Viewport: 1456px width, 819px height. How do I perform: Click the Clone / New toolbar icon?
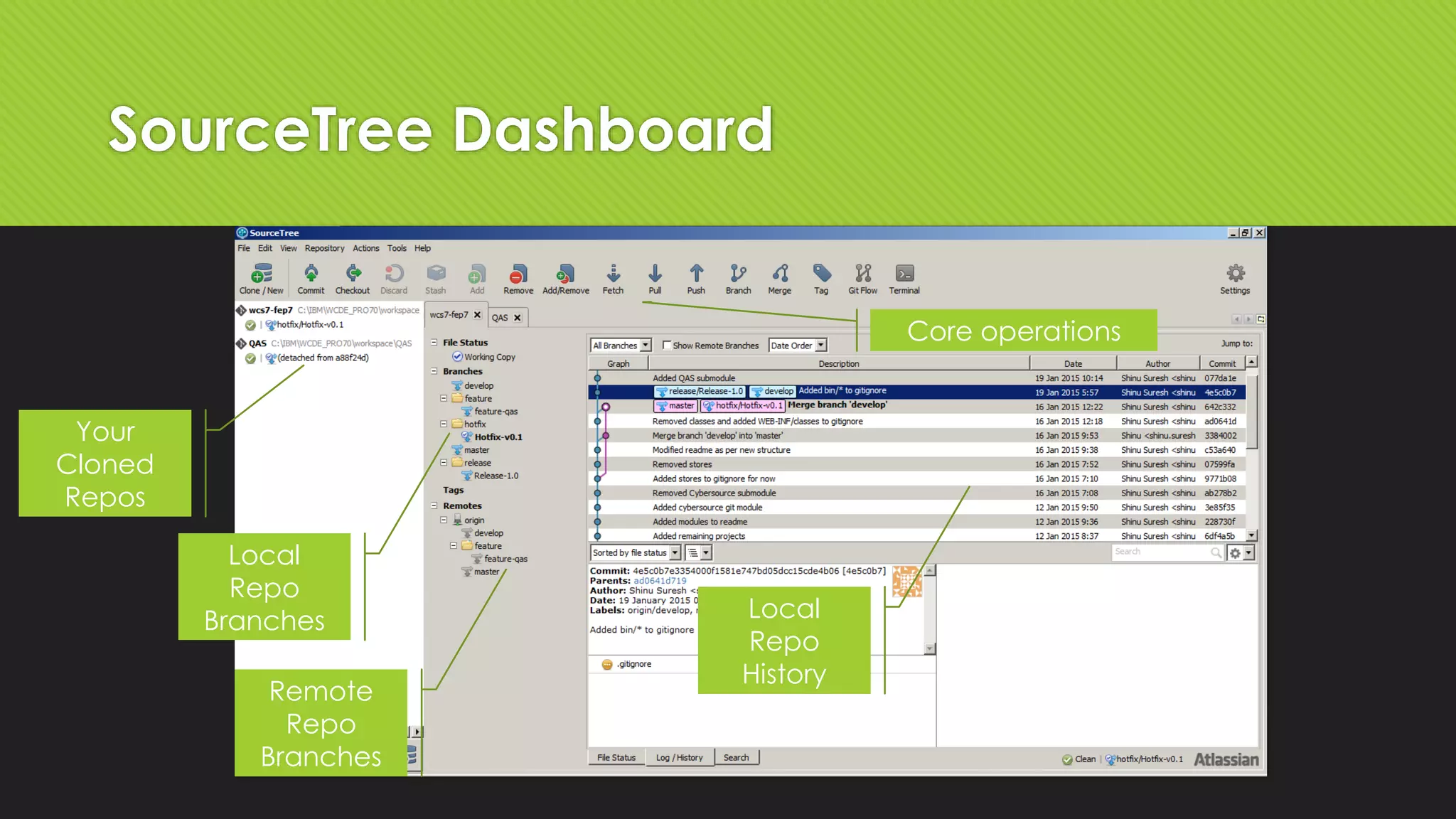pos(261,274)
